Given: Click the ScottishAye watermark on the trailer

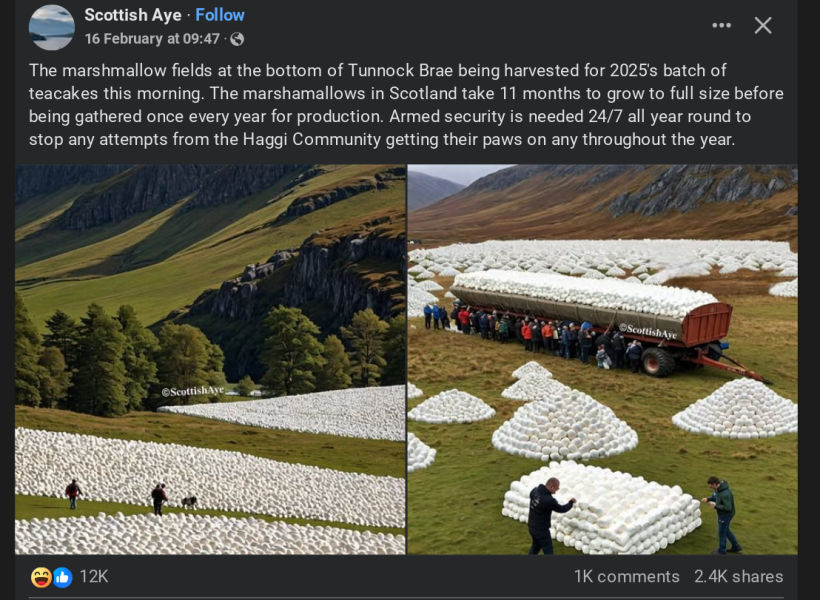Looking at the screenshot, I should [648, 331].
